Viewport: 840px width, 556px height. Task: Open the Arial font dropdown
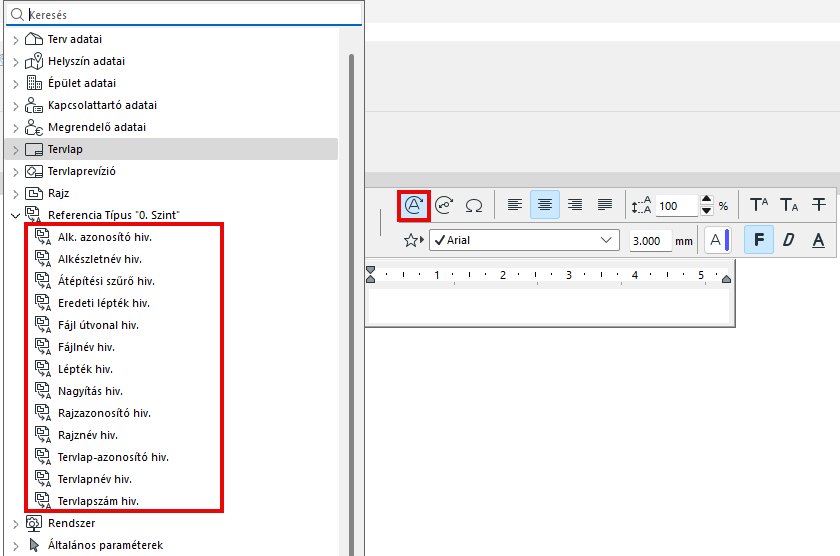(524, 241)
